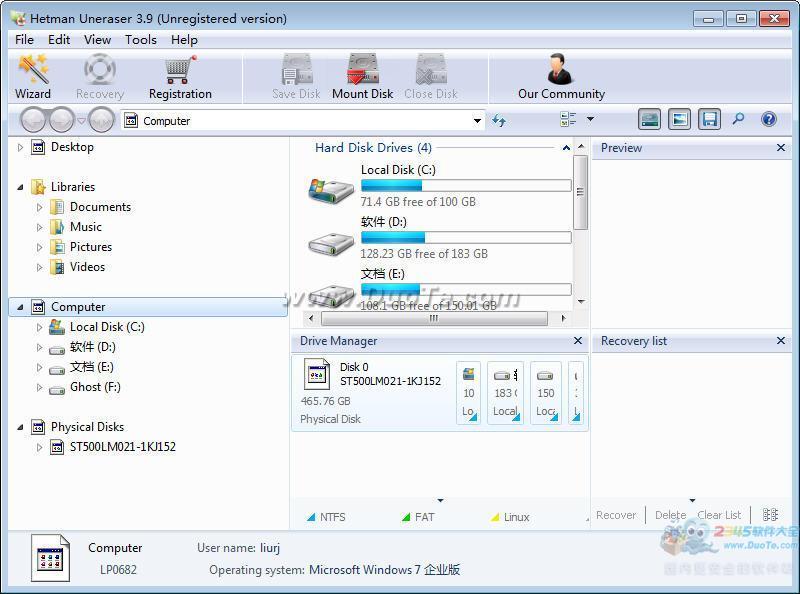Click the Close Disk toolbar icon

tap(431, 69)
